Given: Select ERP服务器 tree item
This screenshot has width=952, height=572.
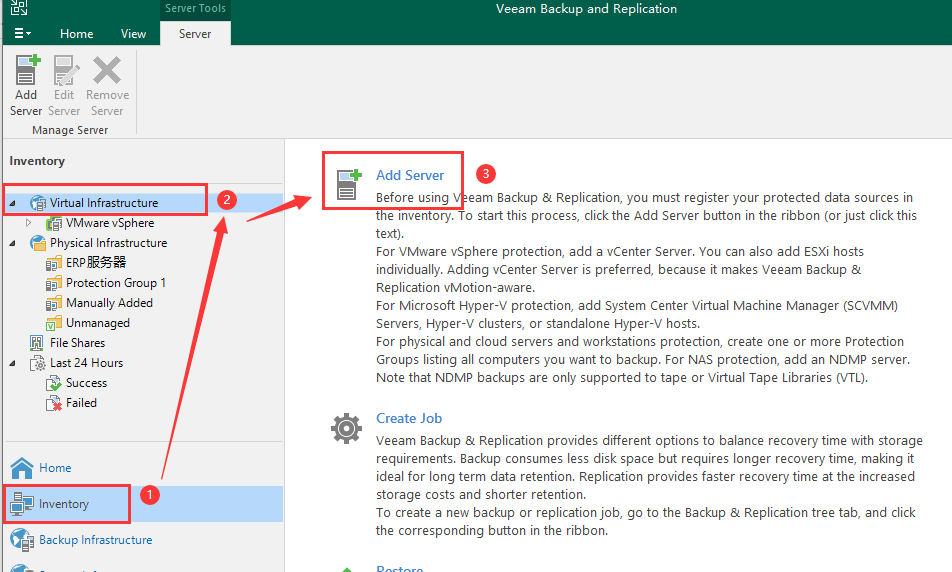Looking at the screenshot, I should pyautogui.click(x=96, y=262).
